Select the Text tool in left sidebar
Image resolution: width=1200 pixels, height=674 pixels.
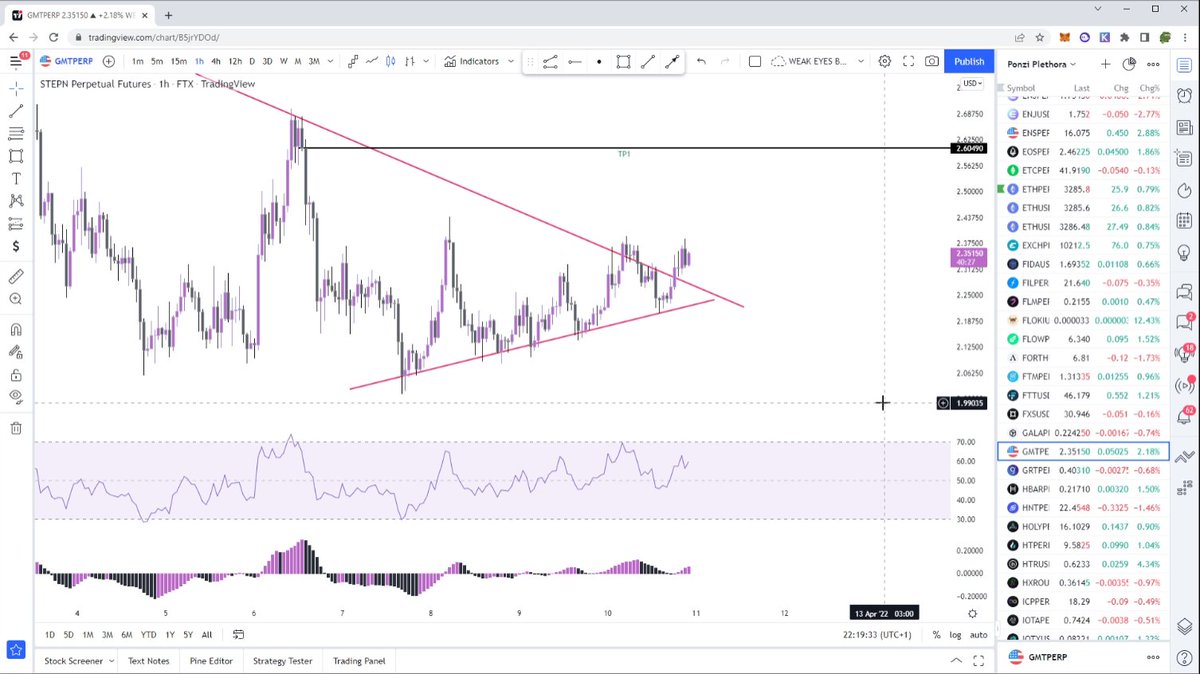(x=16, y=178)
